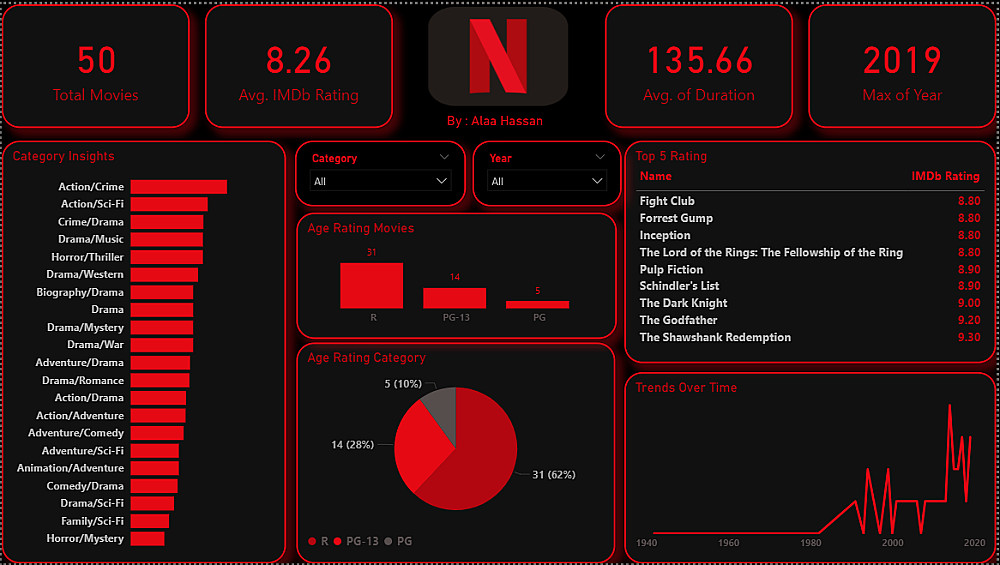1000x565 pixels.
Task: Select the Action/Adventure category bar
Action: click(x=158, y=416)
